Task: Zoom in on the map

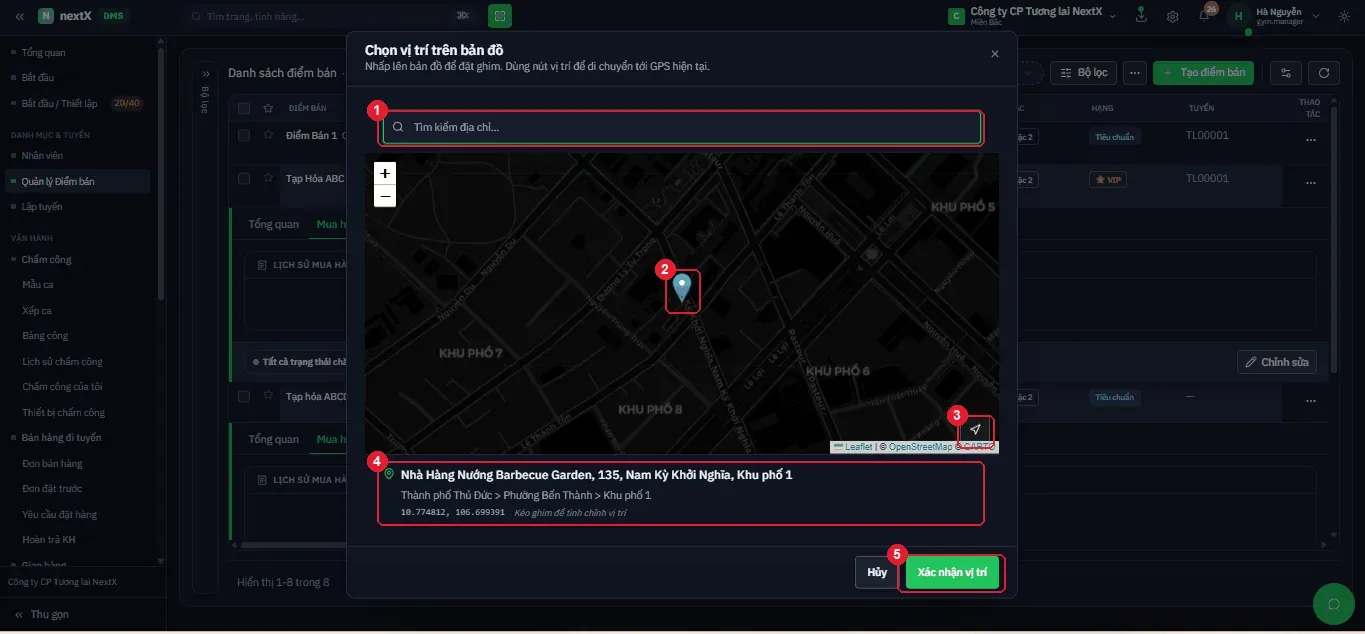Action: pos(384,173)
